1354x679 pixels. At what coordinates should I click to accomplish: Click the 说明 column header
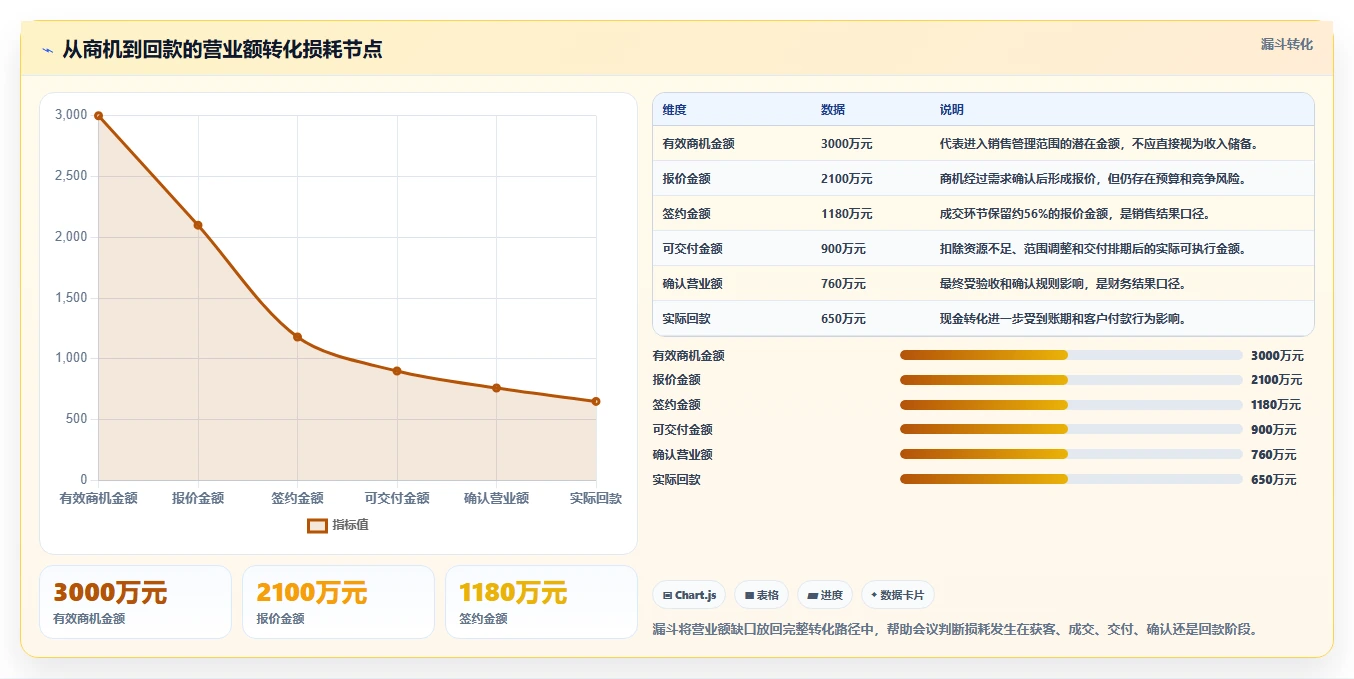pyautogui.click(x=951, y=110)
